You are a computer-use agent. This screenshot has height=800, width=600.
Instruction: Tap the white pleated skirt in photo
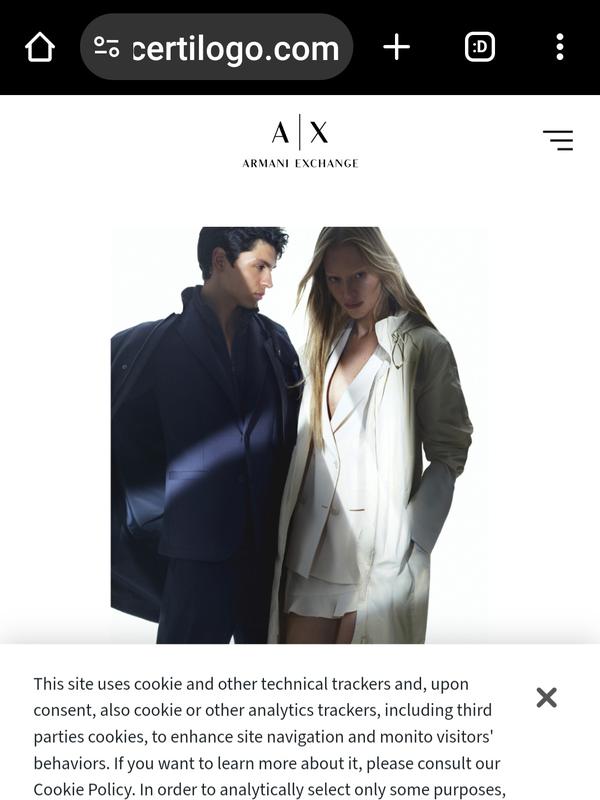tap(319, 597)
